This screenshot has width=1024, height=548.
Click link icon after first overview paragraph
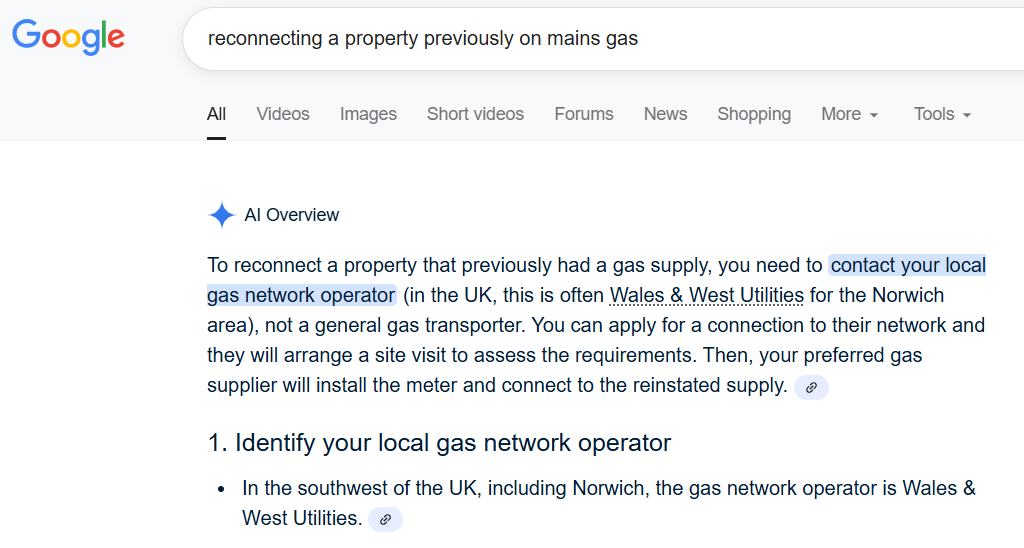(811, 387)
